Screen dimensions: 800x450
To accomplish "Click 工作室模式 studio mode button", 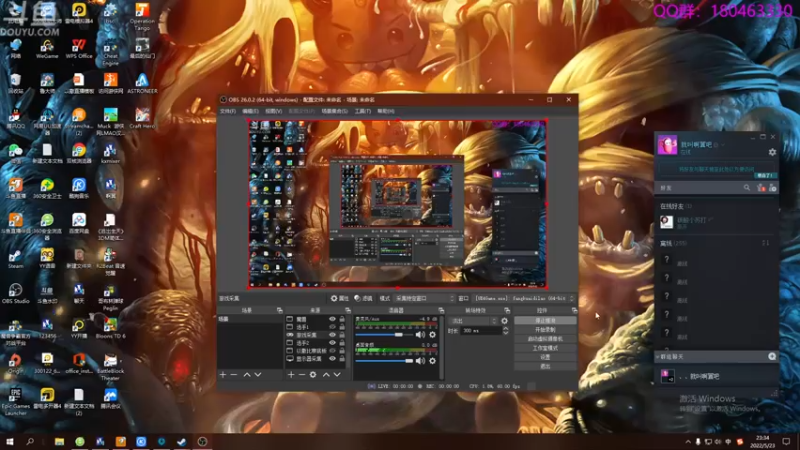I will pos(545,348).
